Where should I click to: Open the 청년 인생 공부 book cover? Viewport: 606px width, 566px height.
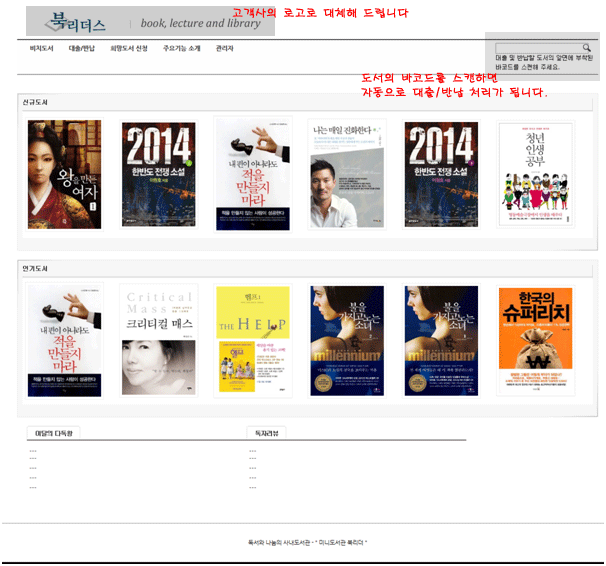click(536, 174)
